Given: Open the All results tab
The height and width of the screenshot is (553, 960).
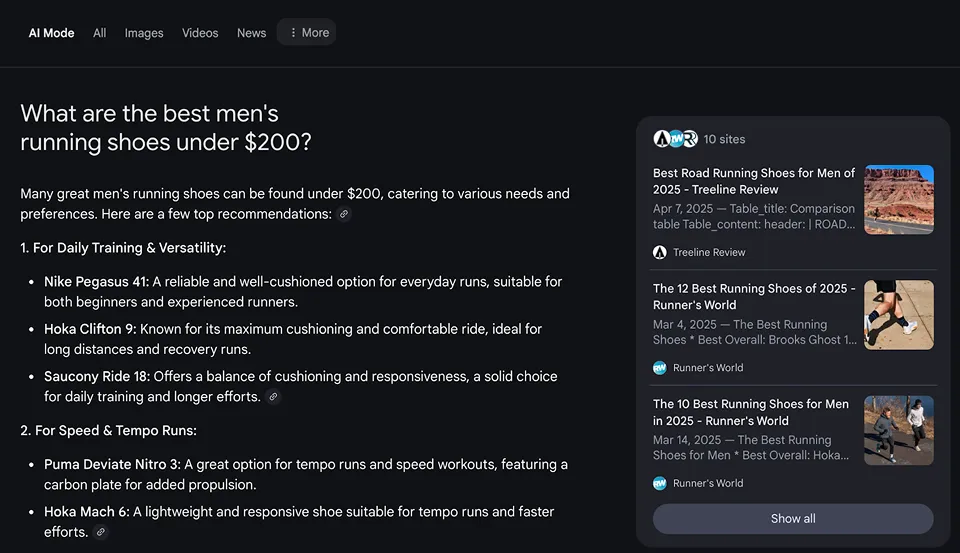Looking at the screenshot, I should click(99, 33).
